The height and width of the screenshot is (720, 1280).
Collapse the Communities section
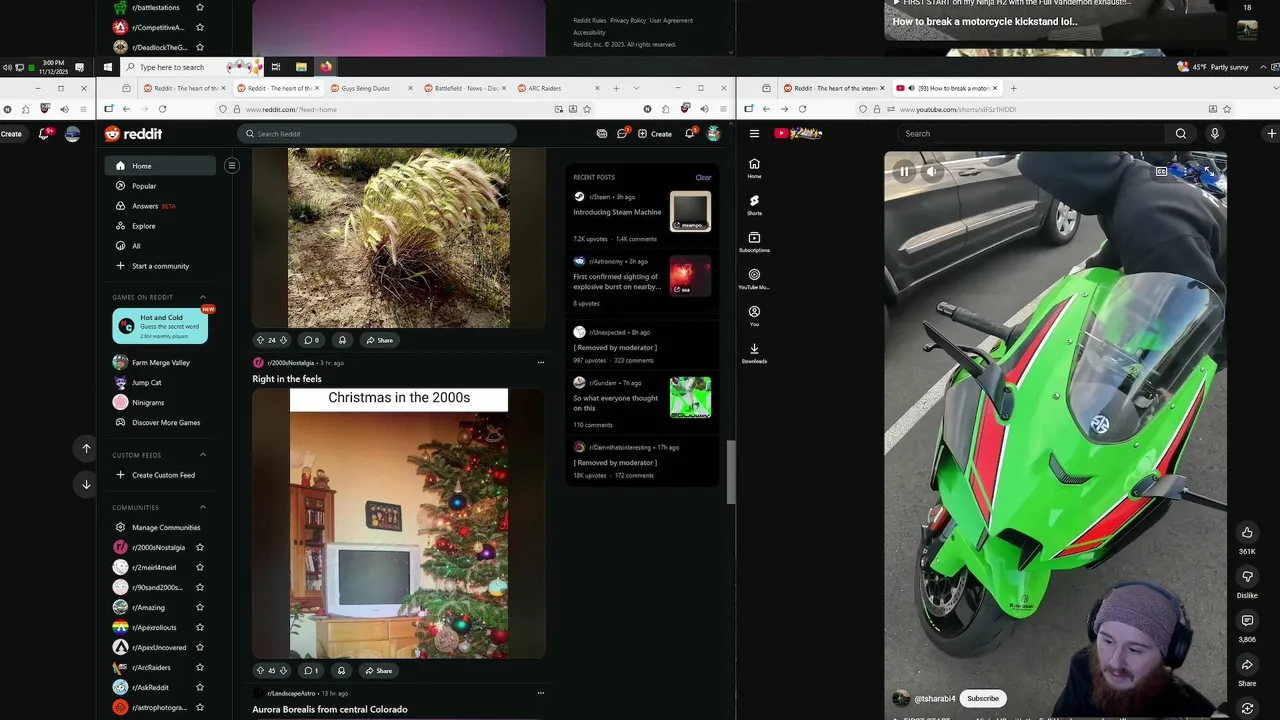pyautogui.click(x=203, y=507)
